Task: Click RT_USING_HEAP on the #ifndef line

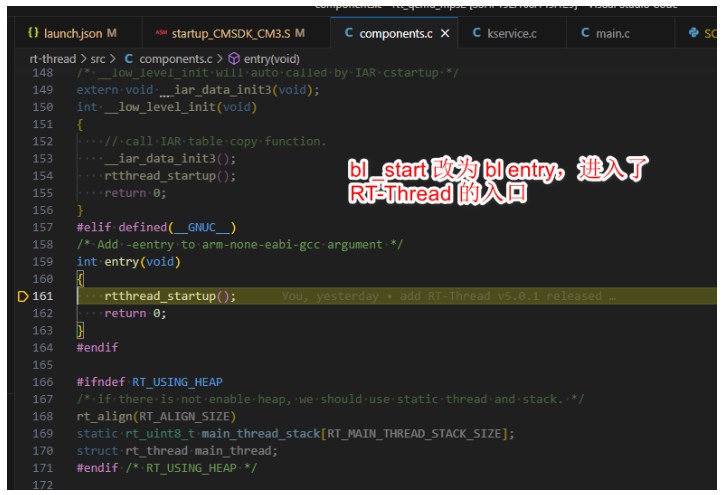Action: click(x=177, y=382)
